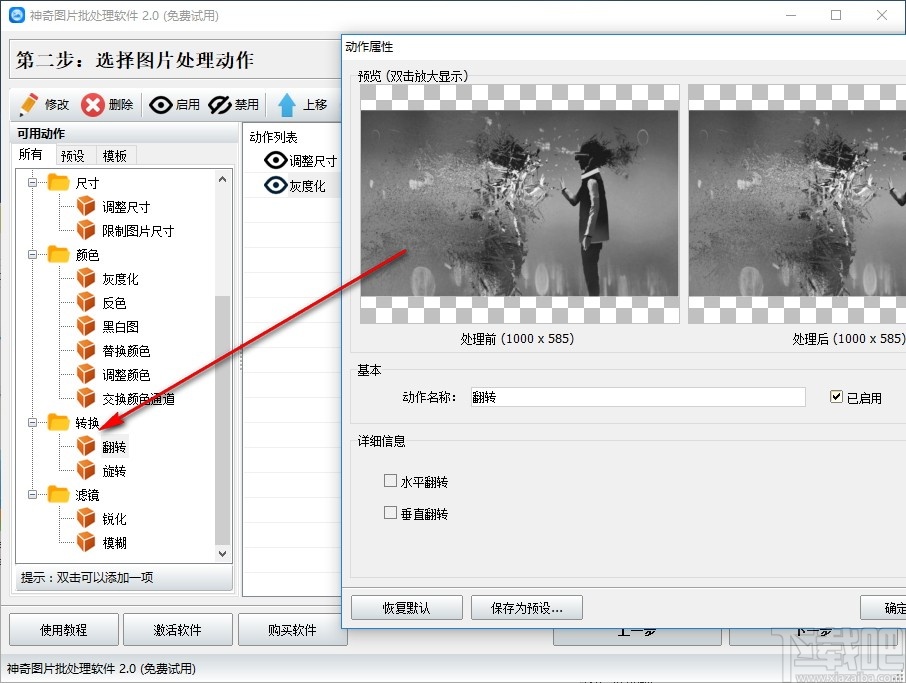Viewport: 906px width, 683px height.
Task: Click the tree vertical scrollbar thumb
Action: pyautogui.click(x=222, y=419)
